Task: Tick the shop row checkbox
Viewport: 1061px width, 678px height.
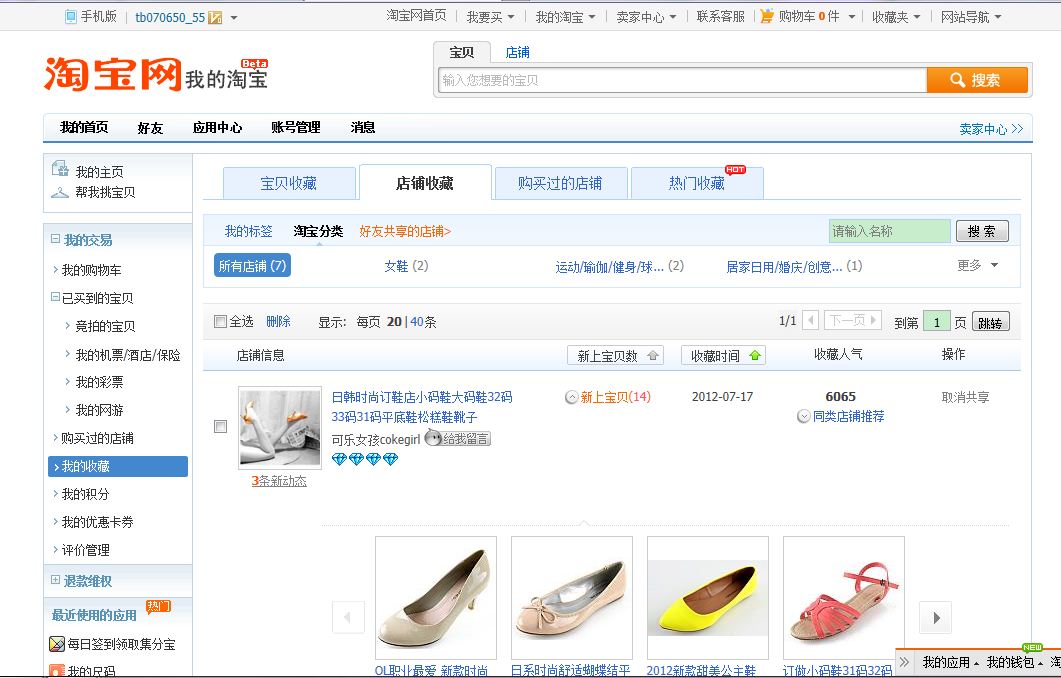Action: 219,426
